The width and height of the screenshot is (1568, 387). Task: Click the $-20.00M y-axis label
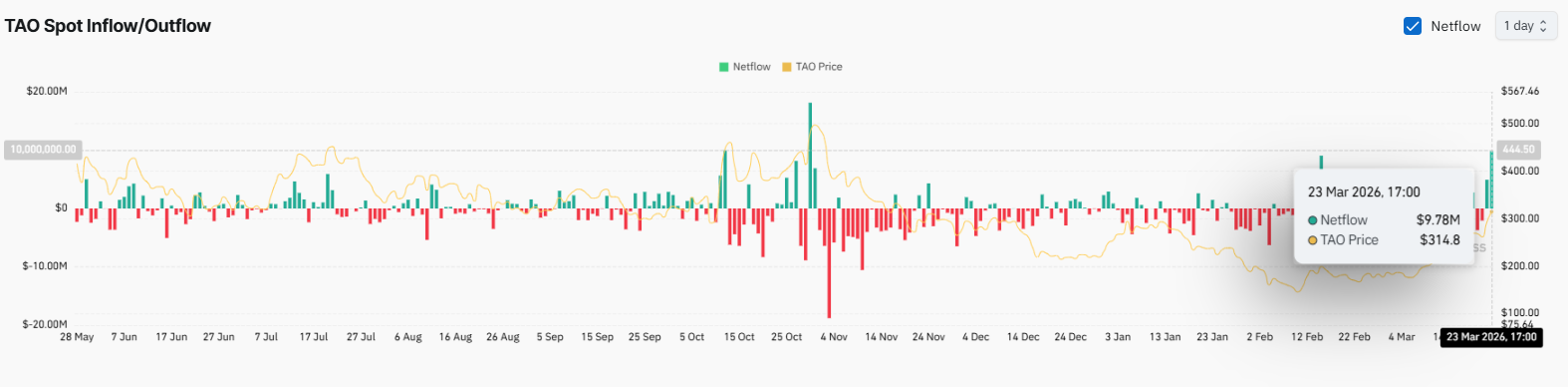[45, 324]
